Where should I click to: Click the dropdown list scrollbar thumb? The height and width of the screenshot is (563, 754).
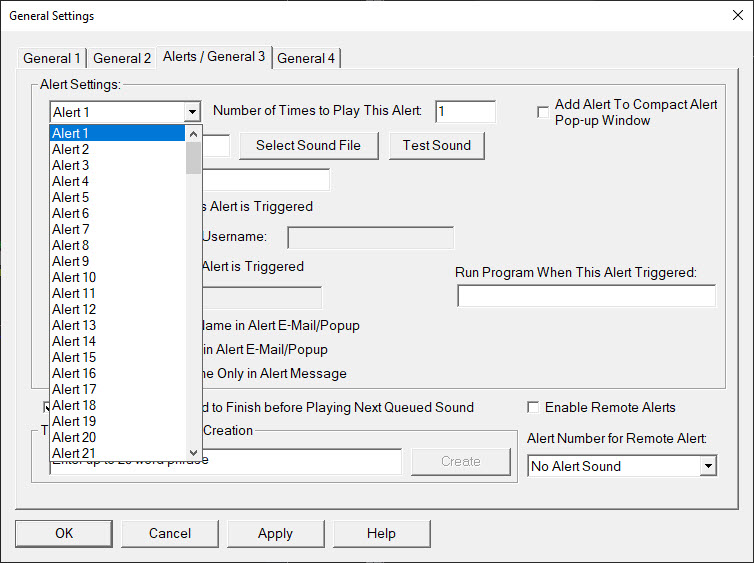[x=194, y=157]
